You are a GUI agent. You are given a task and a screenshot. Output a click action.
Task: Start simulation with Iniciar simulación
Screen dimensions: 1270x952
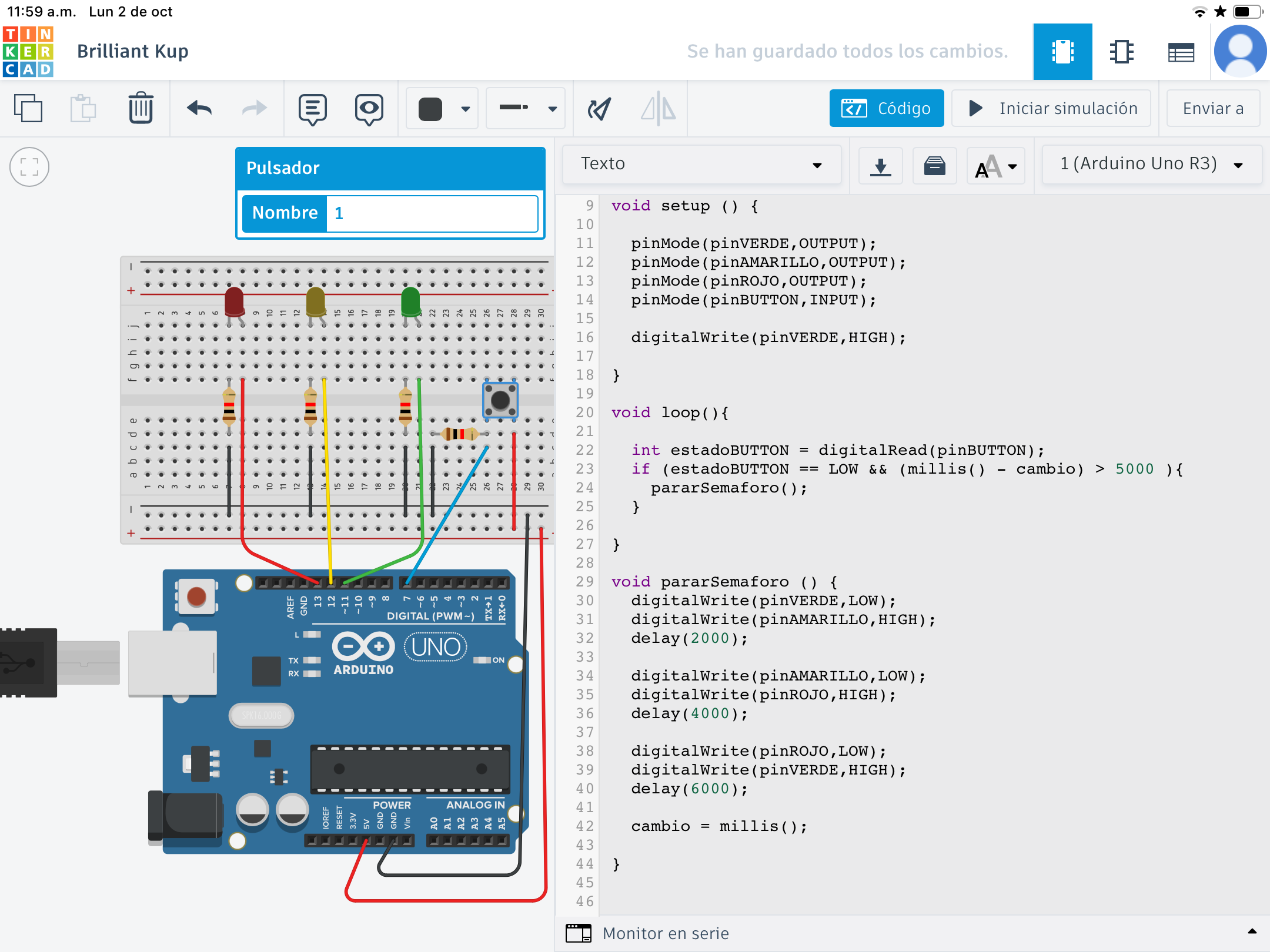click(x=1051, y=108)
